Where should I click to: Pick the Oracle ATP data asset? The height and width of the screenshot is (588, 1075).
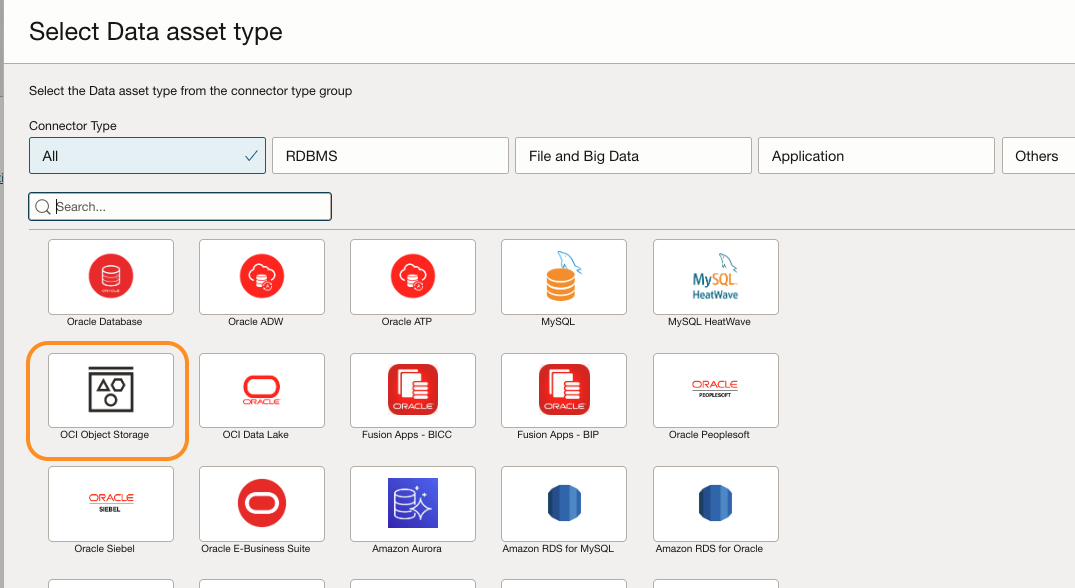pyautogui.click(x=413, y=277)
